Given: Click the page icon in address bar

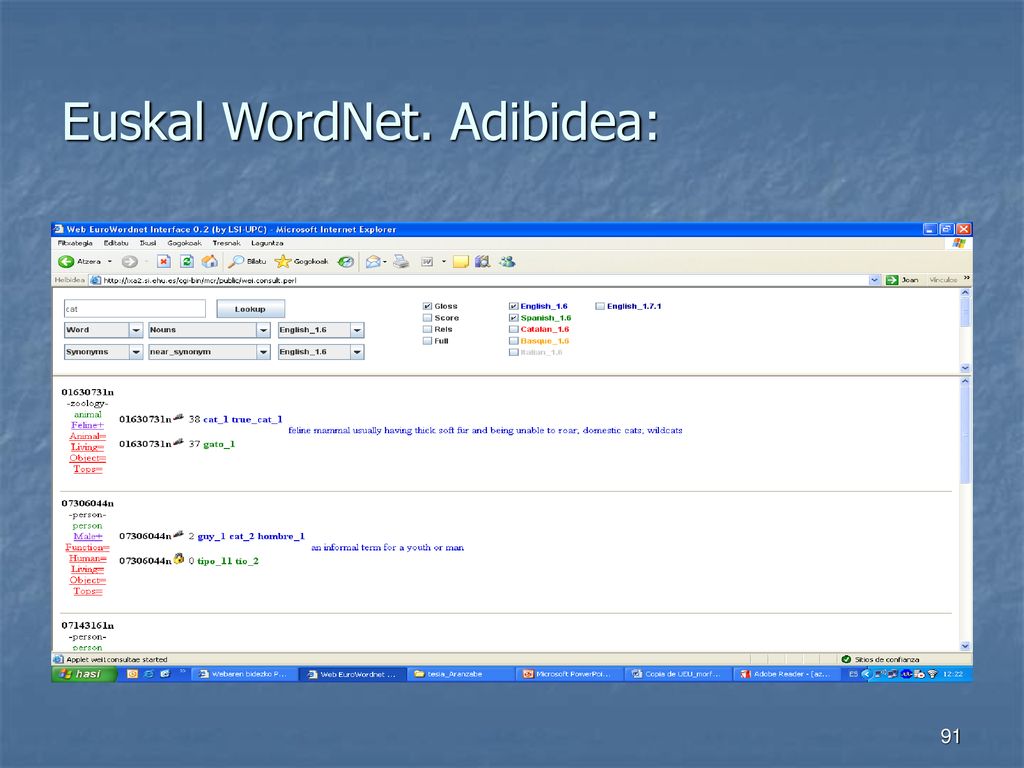Looking at the screenshot, I should click(95, 280).
